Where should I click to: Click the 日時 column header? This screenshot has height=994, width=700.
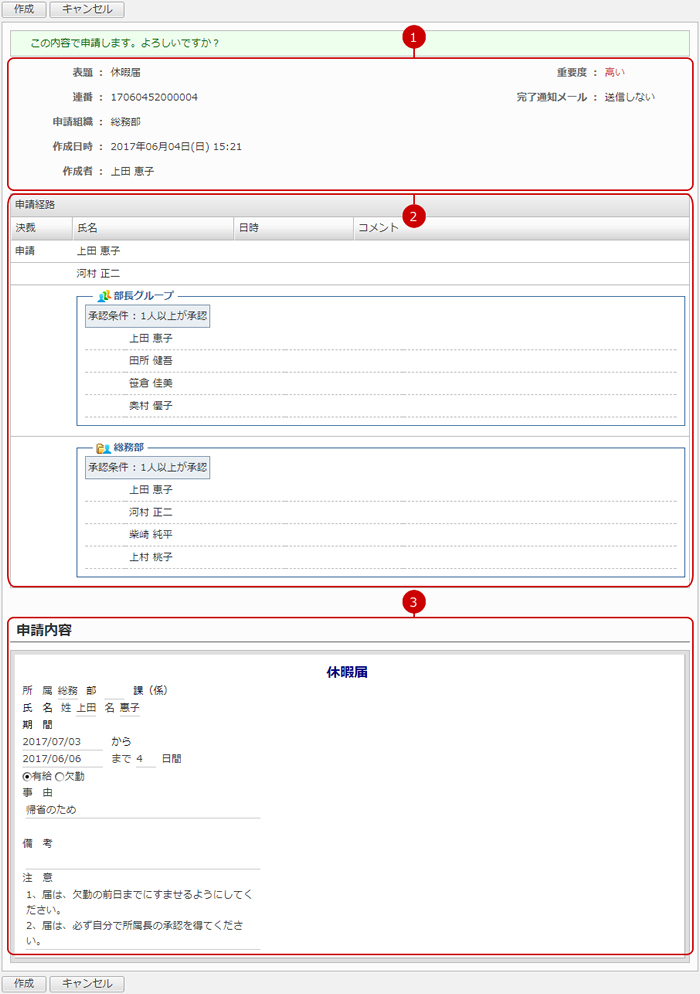tap(294, 228)
